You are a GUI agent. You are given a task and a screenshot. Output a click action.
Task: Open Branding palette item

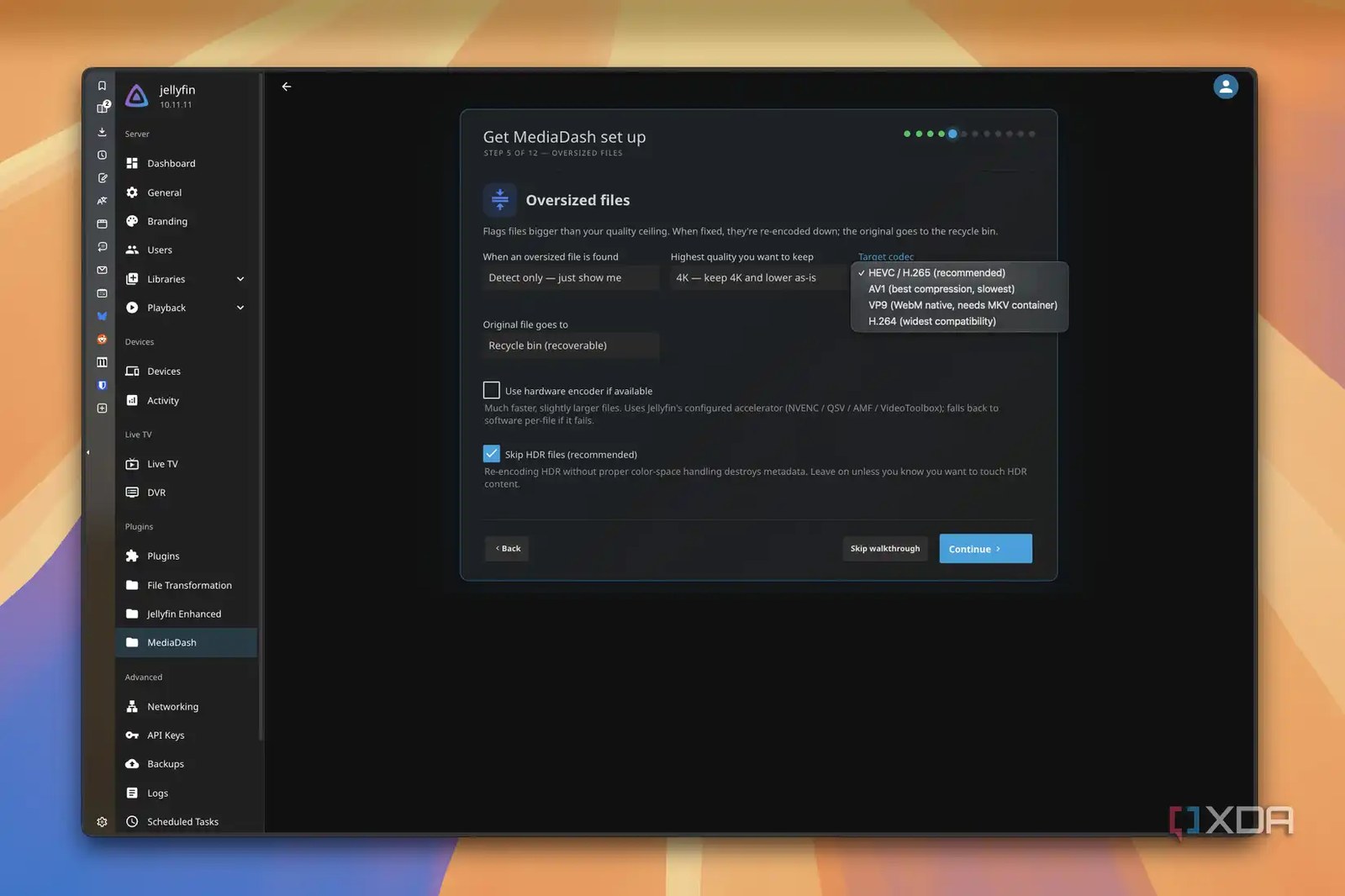(x=187, y=221)
